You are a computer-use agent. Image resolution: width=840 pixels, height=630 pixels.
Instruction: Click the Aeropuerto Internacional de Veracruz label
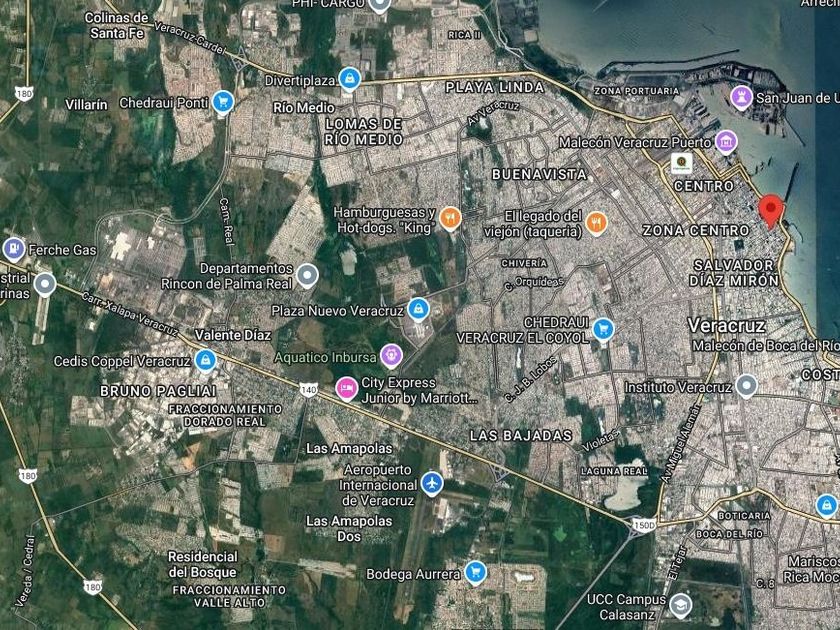378,485
